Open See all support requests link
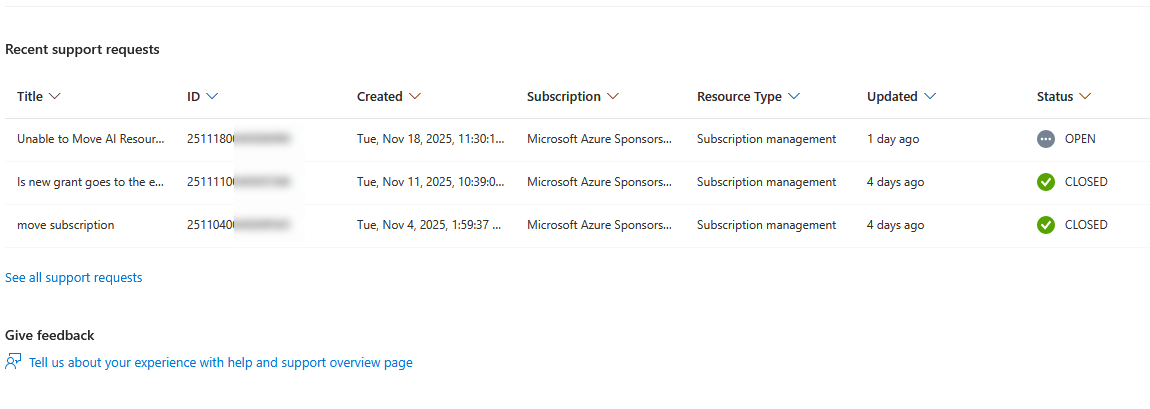This screenshot has width=1150, height=409. click(74, 277)
